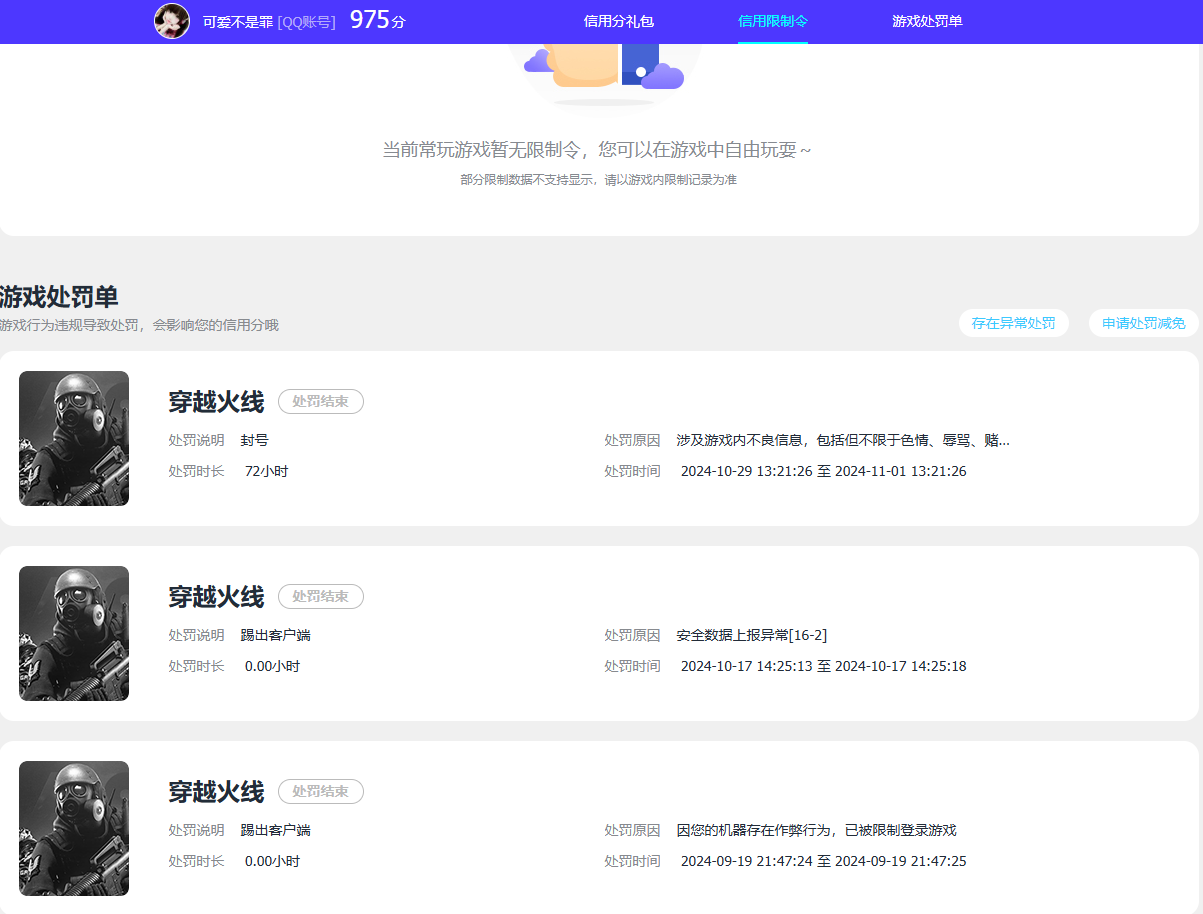Click the username 可爱不是罪

[238, 21]
